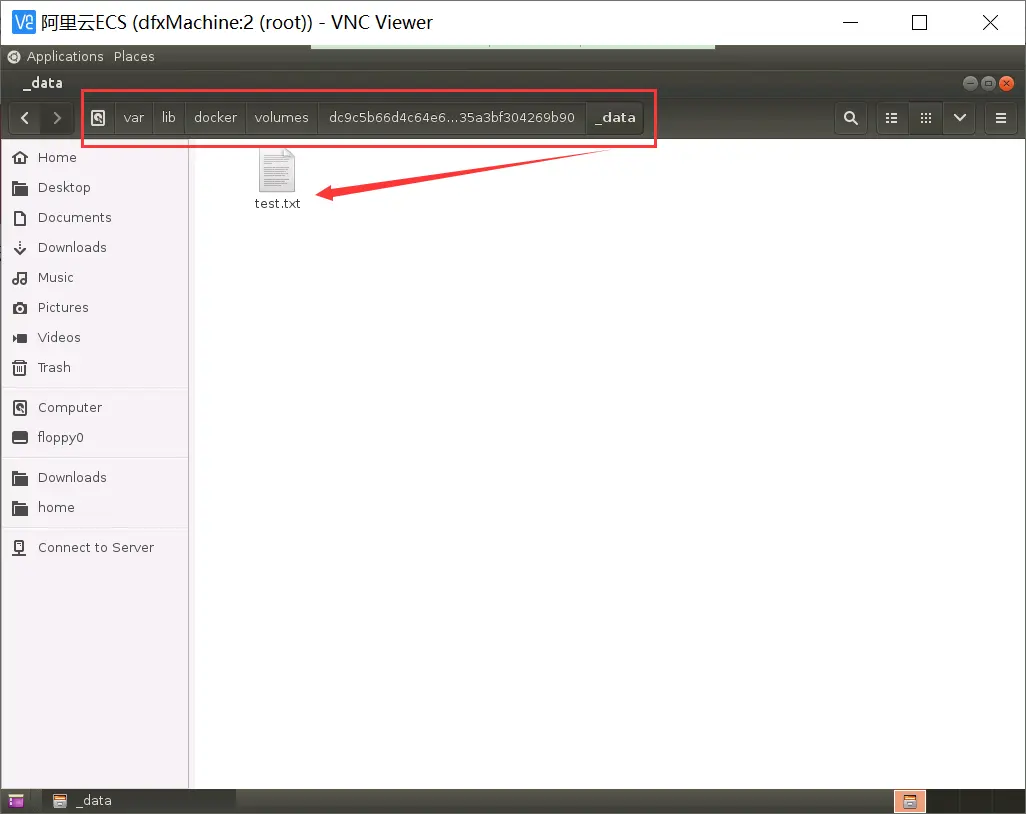Click the Home house icon
1026x814 pixels.
coord(20,158)
